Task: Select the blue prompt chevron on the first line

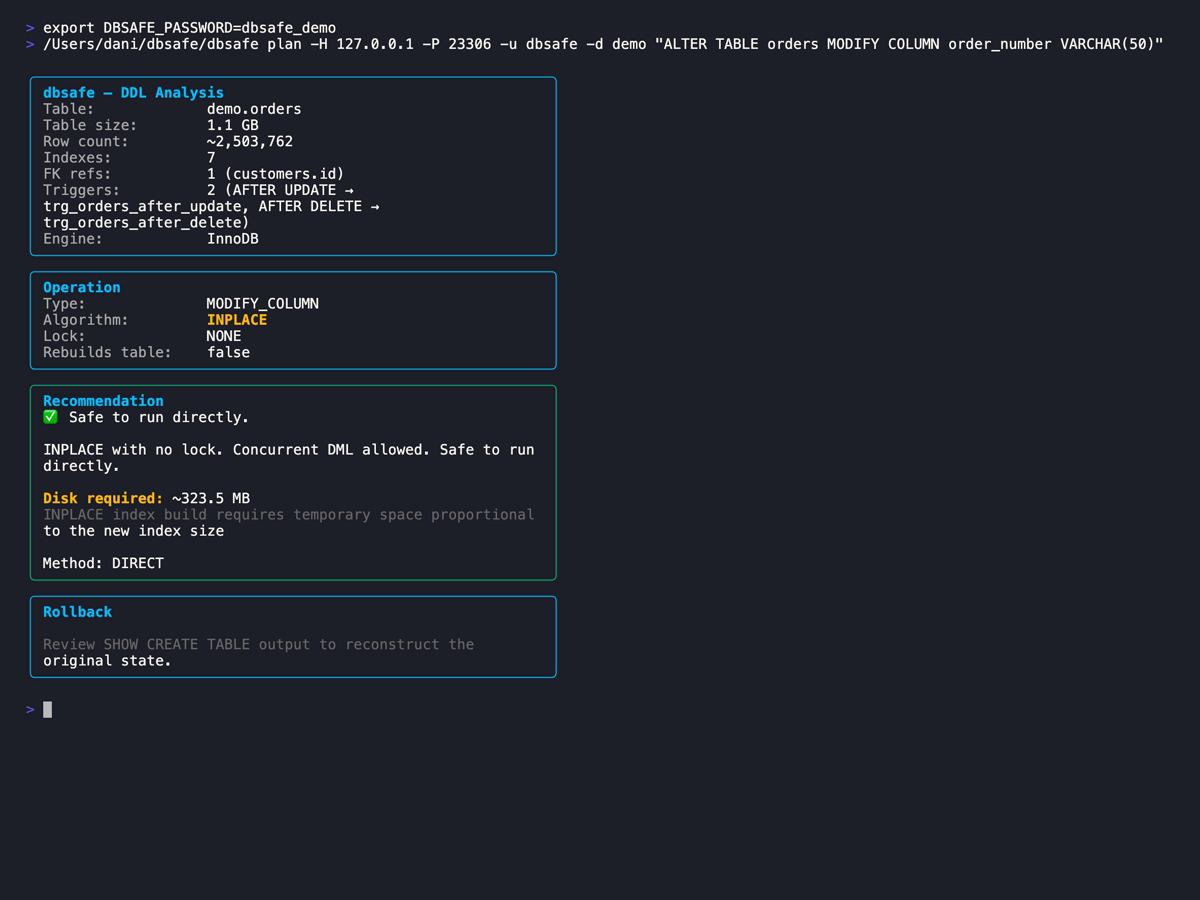Action: (x=30, y=27)
